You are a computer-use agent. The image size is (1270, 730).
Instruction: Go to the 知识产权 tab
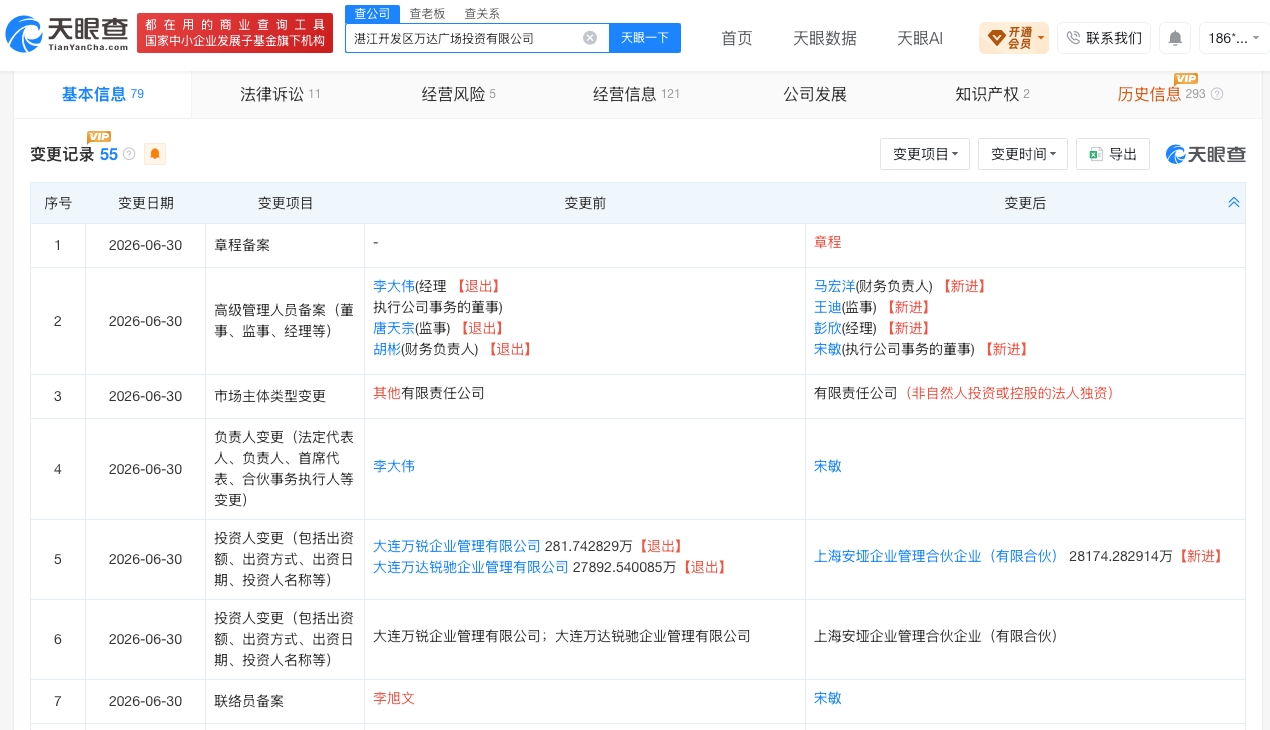(x=992, y=94)
